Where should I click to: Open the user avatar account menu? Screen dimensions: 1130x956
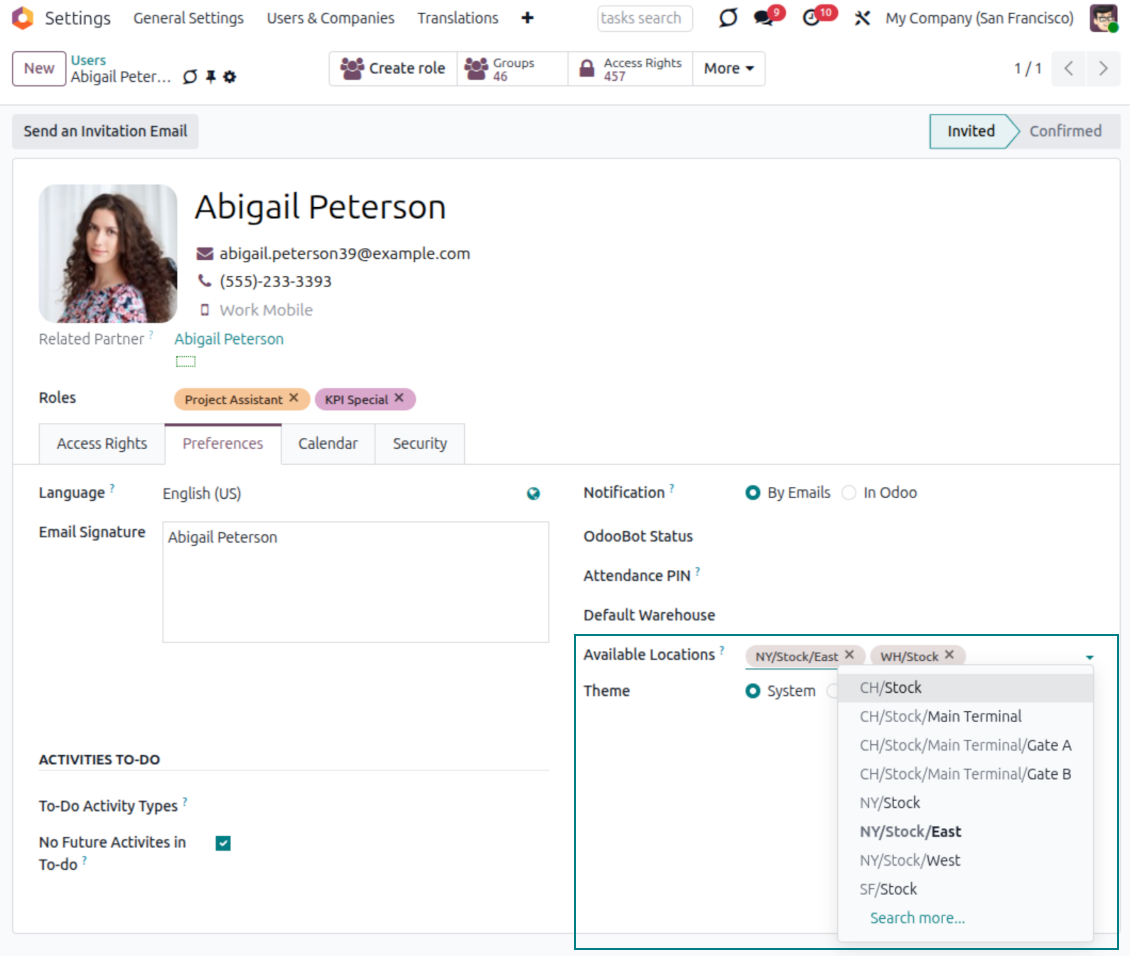click(1103, 18)
